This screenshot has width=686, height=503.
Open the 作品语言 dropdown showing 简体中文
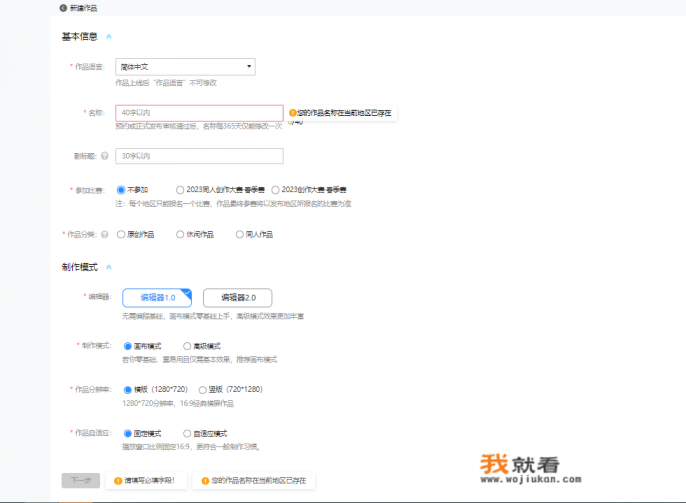click(186, 67)
